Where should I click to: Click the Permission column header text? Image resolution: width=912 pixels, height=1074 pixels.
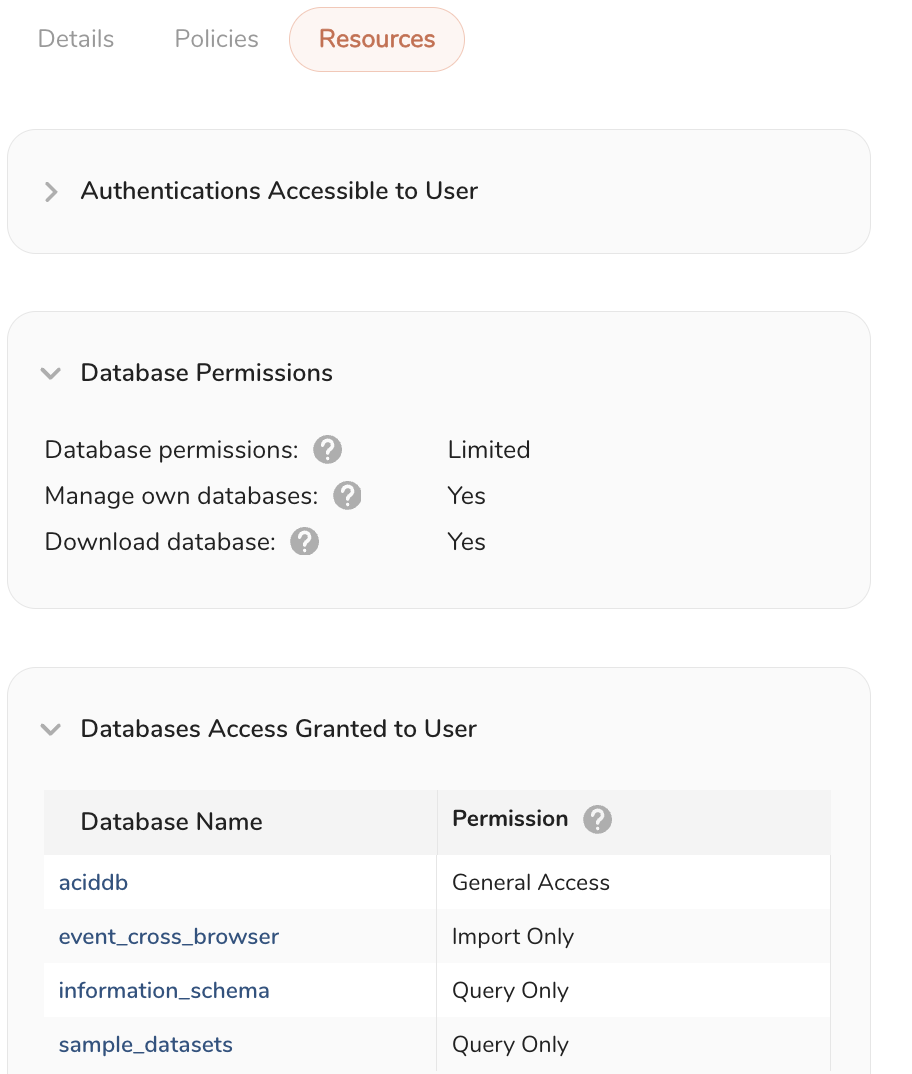click(510, 819)
